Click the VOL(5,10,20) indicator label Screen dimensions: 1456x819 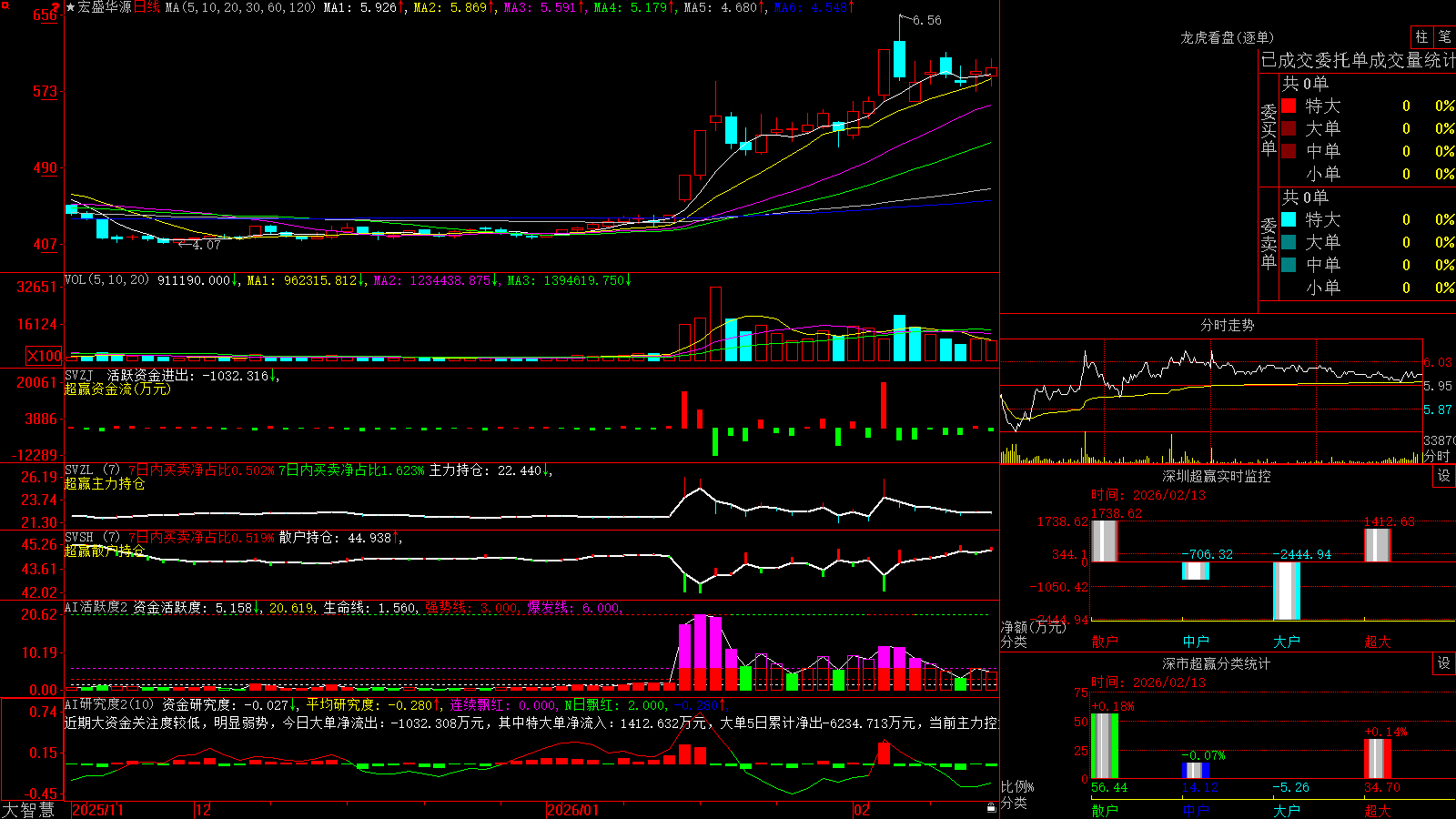(106, 280)
